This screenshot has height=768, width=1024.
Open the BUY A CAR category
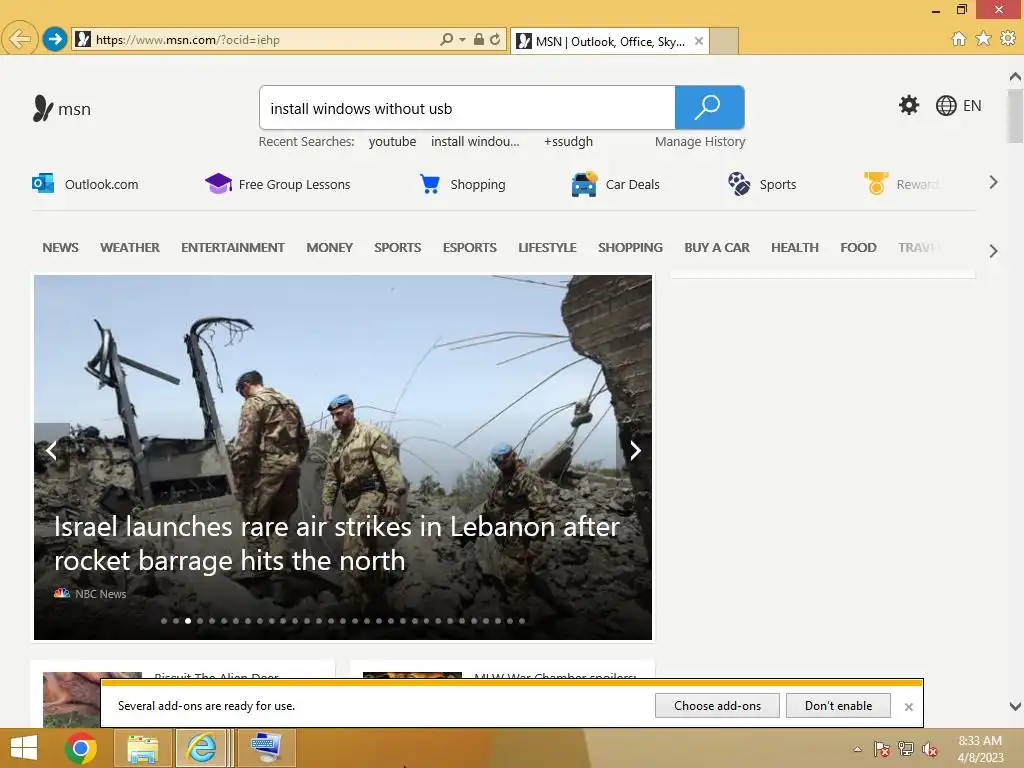(716, 248)
